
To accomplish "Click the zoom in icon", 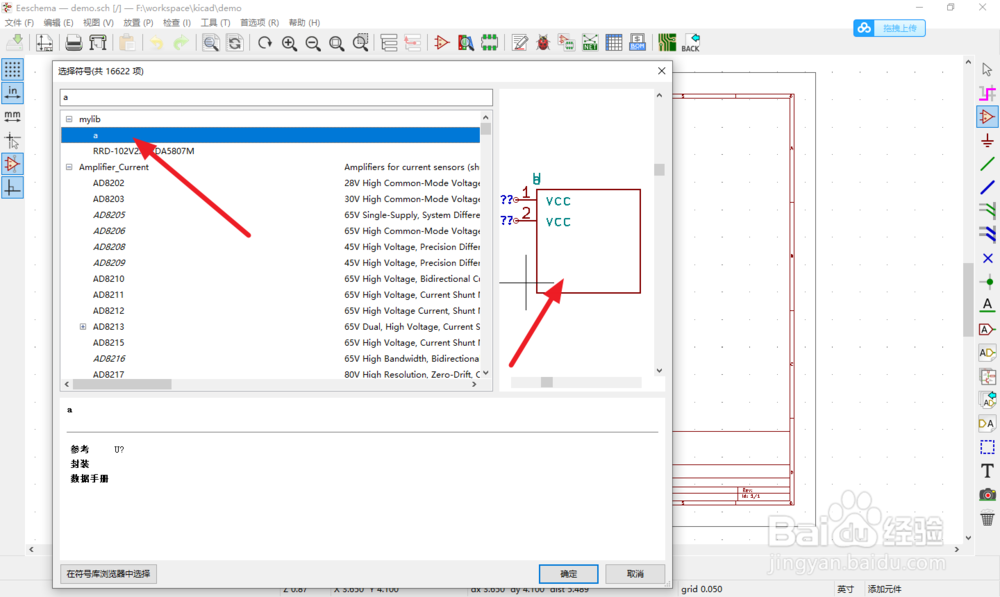I will pyautogui.click(x=289, y=43).
